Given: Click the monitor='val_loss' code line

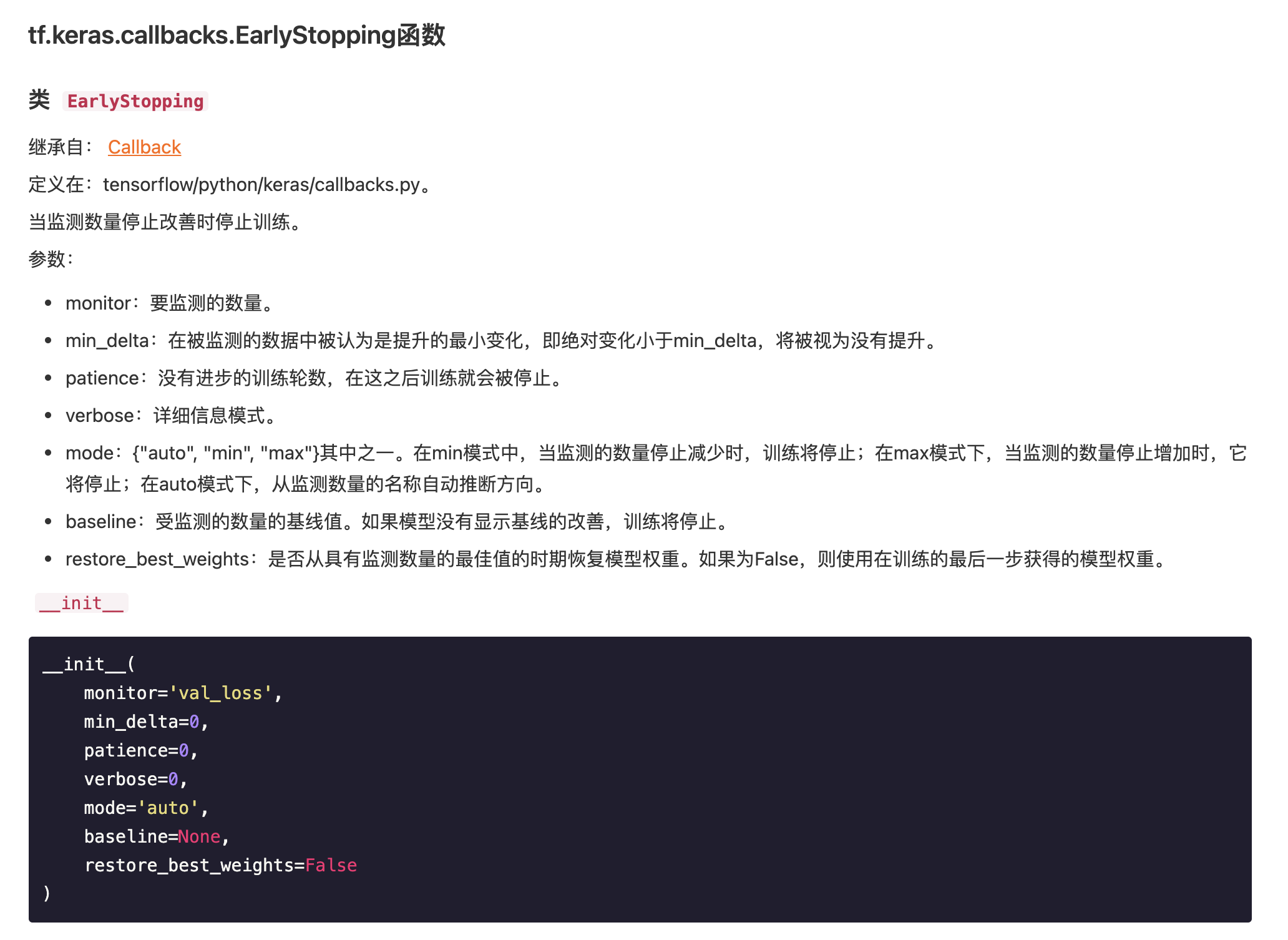Looking at the screenshot, I should tap(183, 693).
